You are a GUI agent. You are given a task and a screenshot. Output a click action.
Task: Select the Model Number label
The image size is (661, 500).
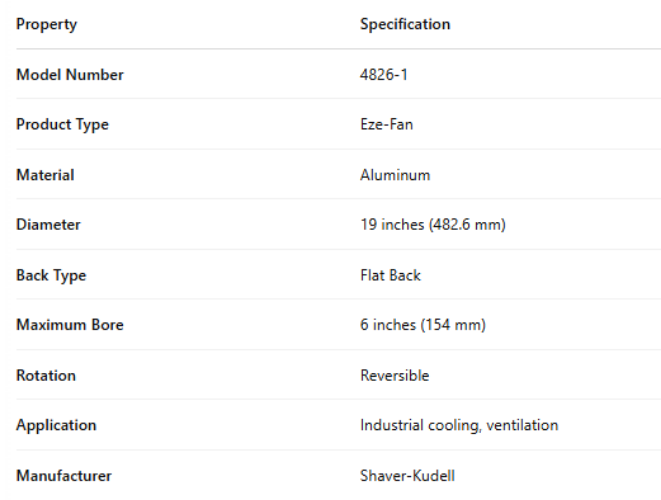70,75
